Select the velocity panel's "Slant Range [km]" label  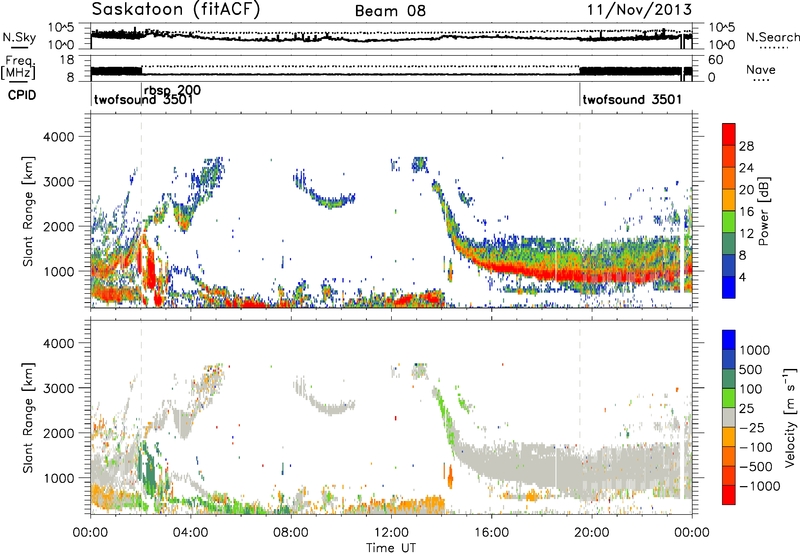[x=28, y=417]
